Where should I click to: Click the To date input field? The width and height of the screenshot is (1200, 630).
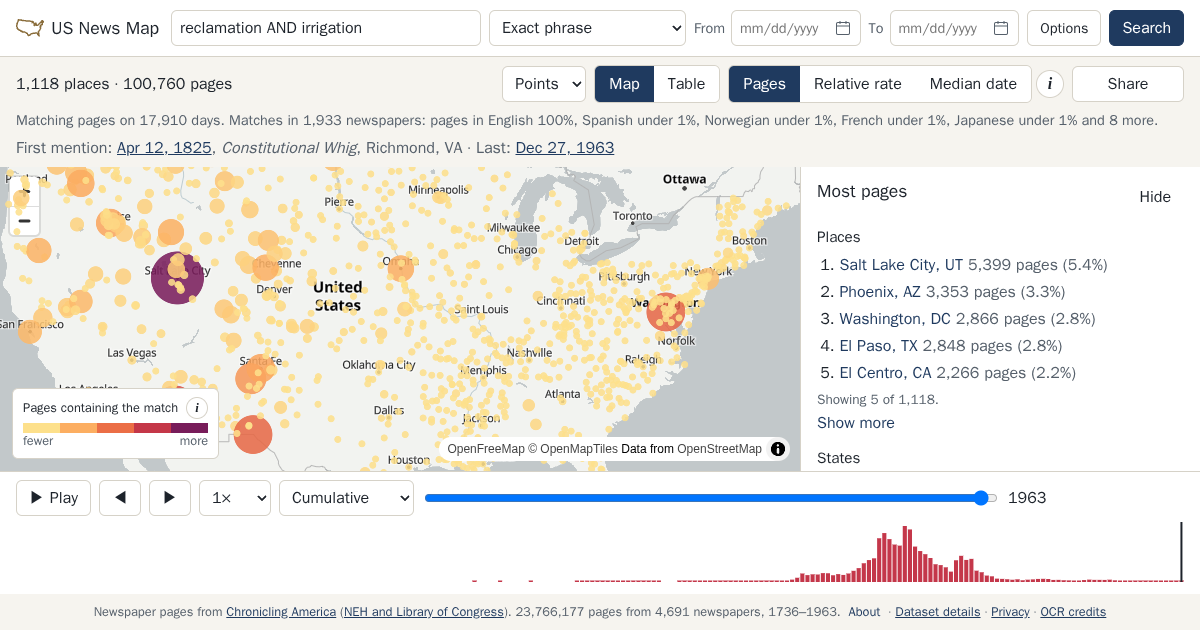click(x=954, y=28)
